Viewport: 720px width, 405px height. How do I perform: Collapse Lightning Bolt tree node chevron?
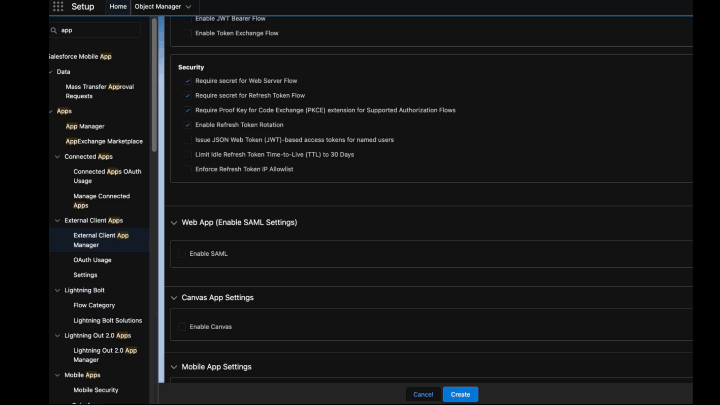57,290
